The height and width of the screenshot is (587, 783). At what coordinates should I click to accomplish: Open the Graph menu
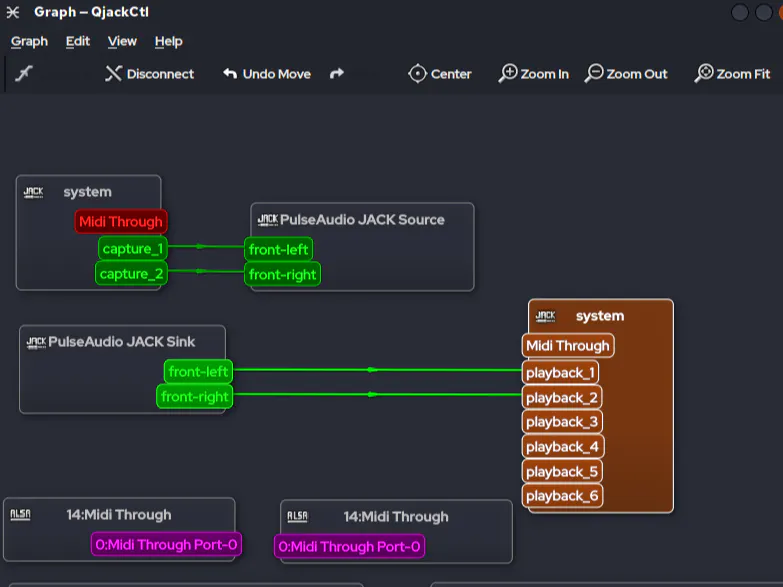click(29, 41)
